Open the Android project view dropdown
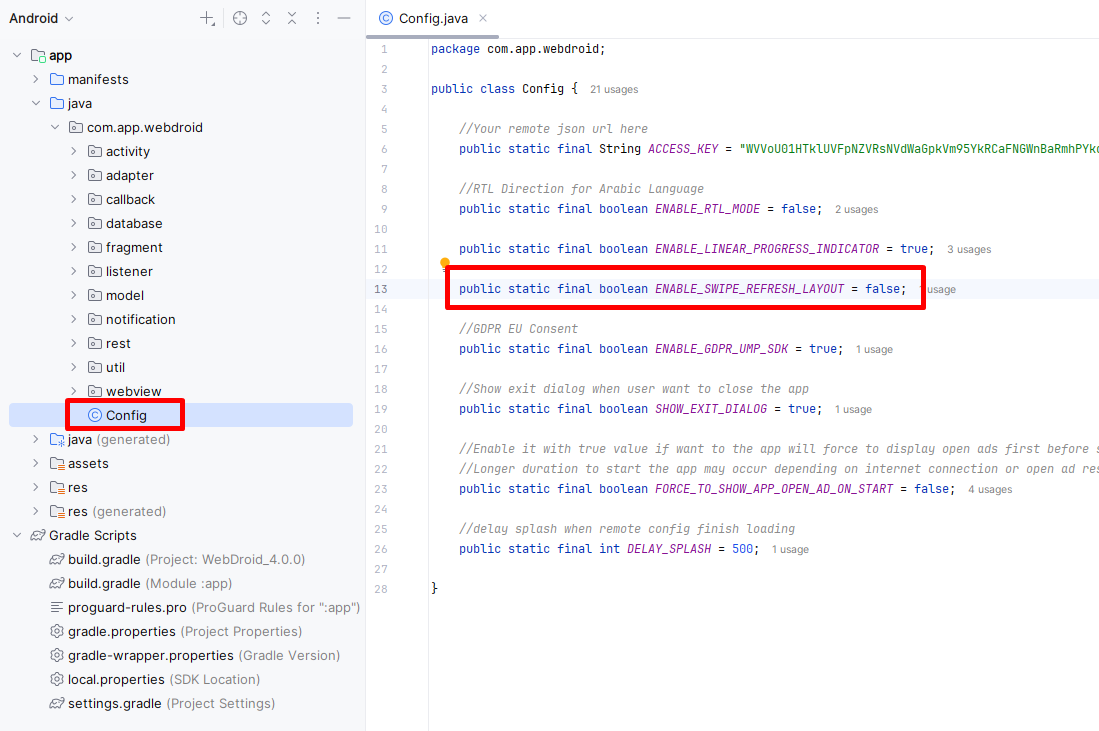 point(41,19)
